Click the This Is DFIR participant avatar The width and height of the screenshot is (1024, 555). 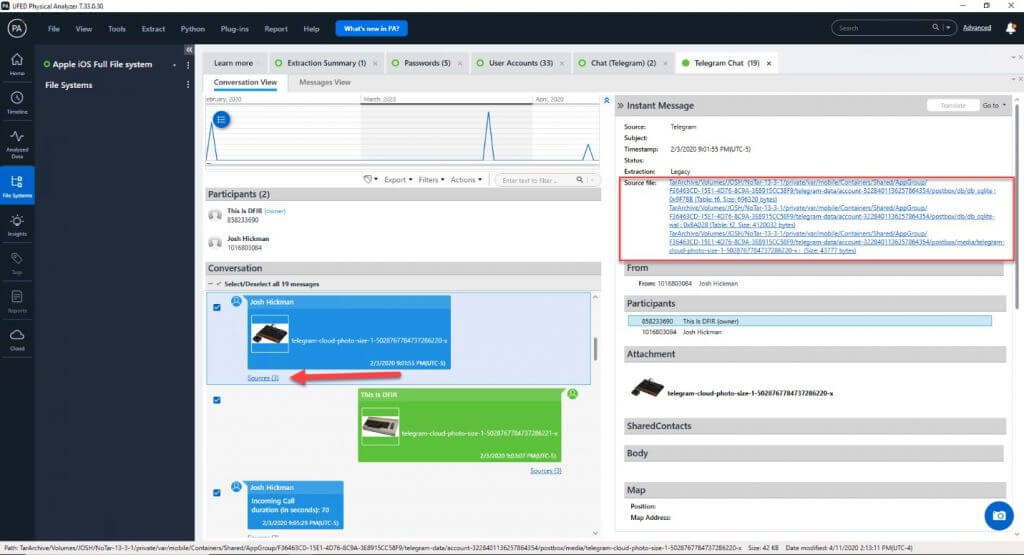click(215, 215)
